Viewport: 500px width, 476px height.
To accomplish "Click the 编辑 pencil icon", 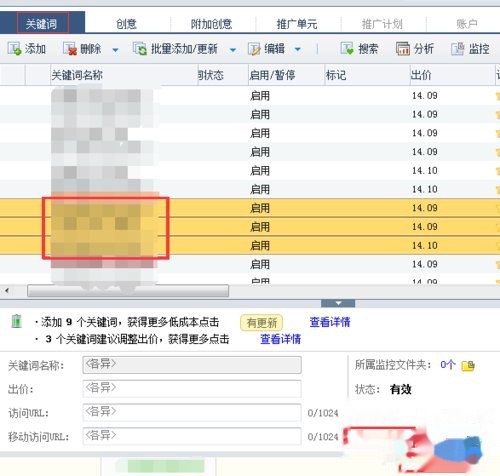I will tap(254, 49).
